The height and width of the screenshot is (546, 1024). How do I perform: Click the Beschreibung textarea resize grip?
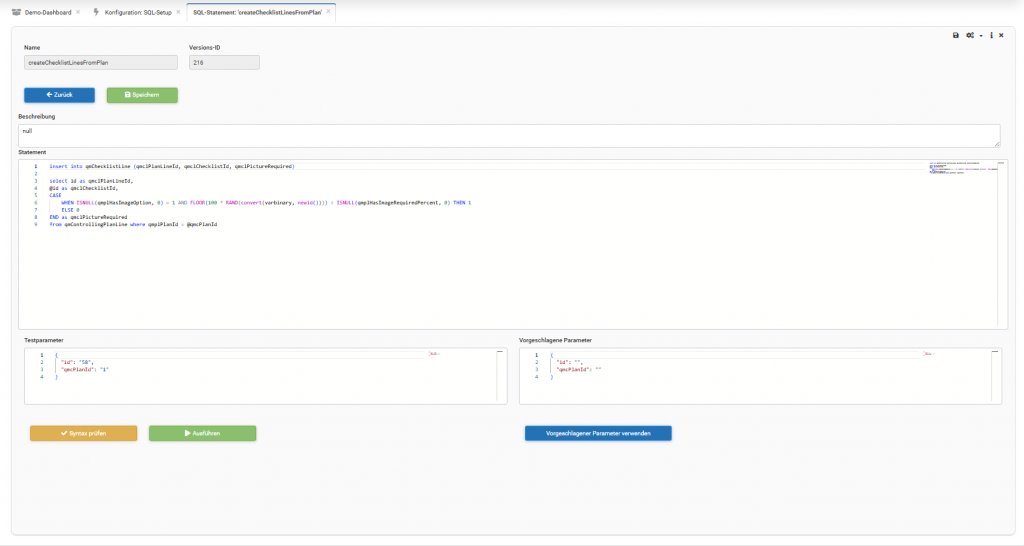[997, 144]
